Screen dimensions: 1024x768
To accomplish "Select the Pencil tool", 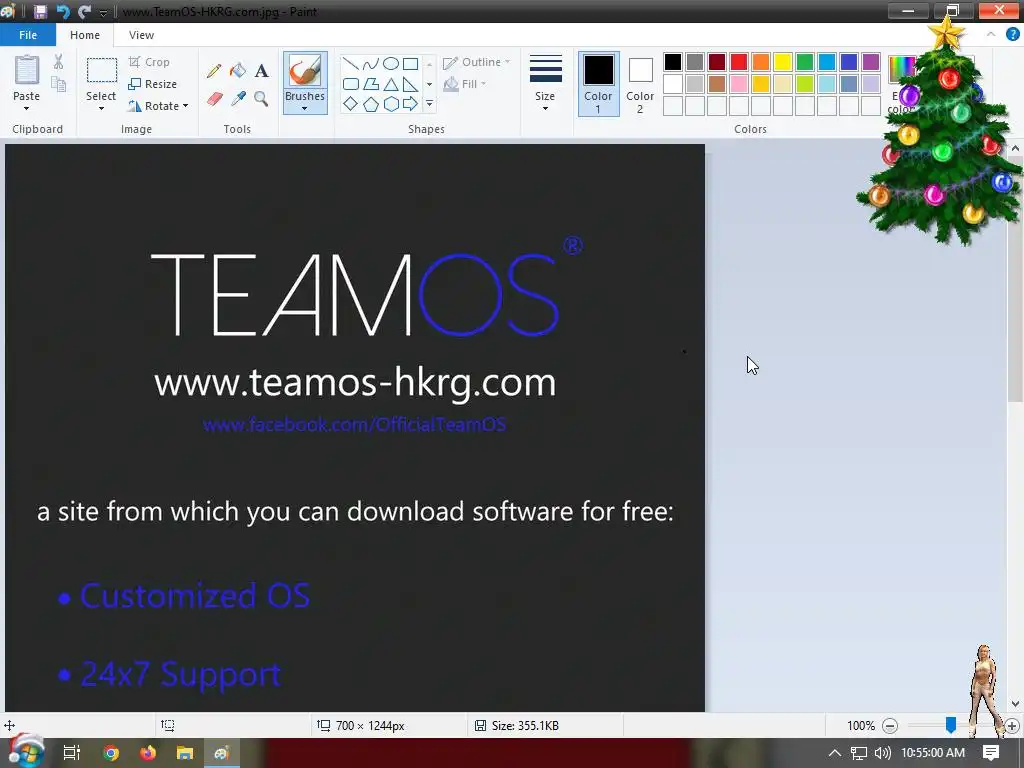I will coord(214,71).
